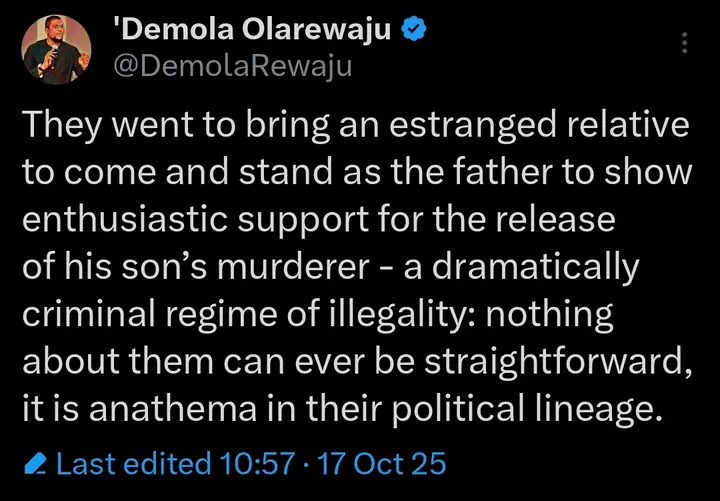Click the 10:57 timestamp
Image resolution: width=720 pixels, height=501 pixels.
pyautogui.click(x=258, y=464)
